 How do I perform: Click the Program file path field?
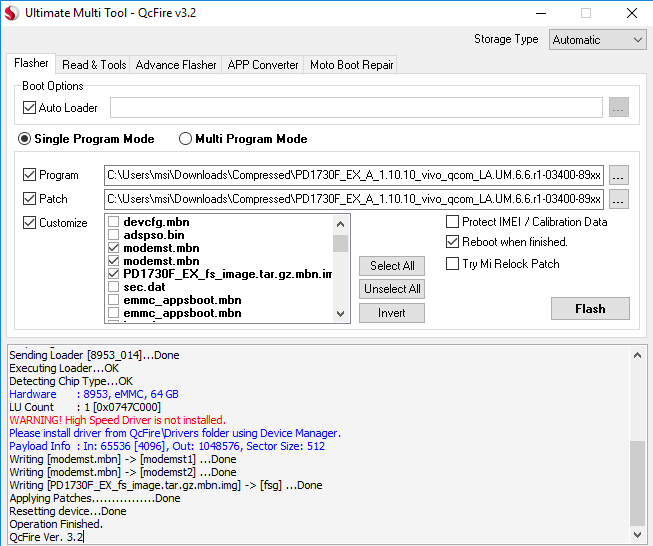point(354,175)
